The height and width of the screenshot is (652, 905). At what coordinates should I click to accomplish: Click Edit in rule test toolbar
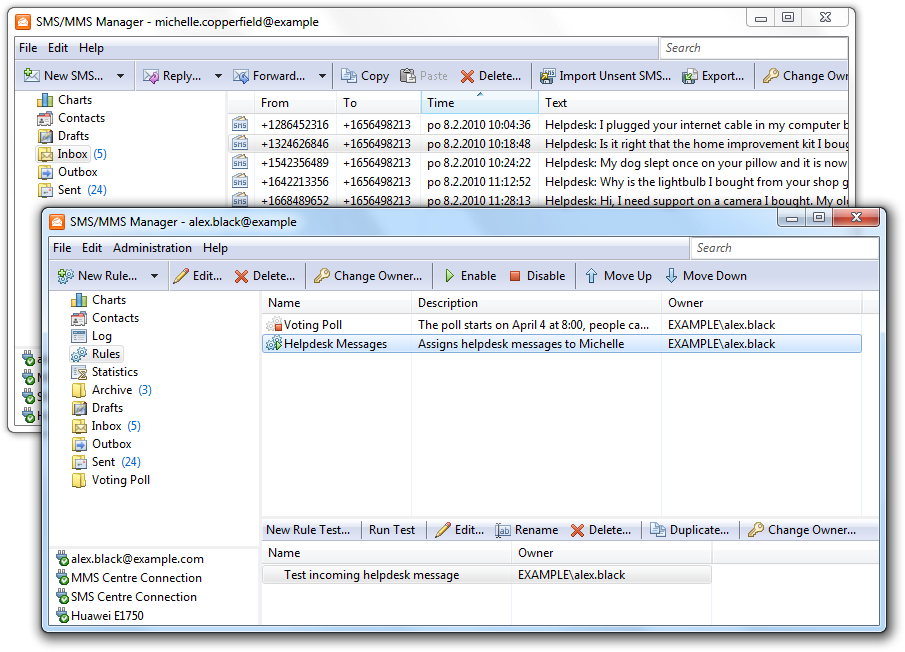tap(460, 530)
